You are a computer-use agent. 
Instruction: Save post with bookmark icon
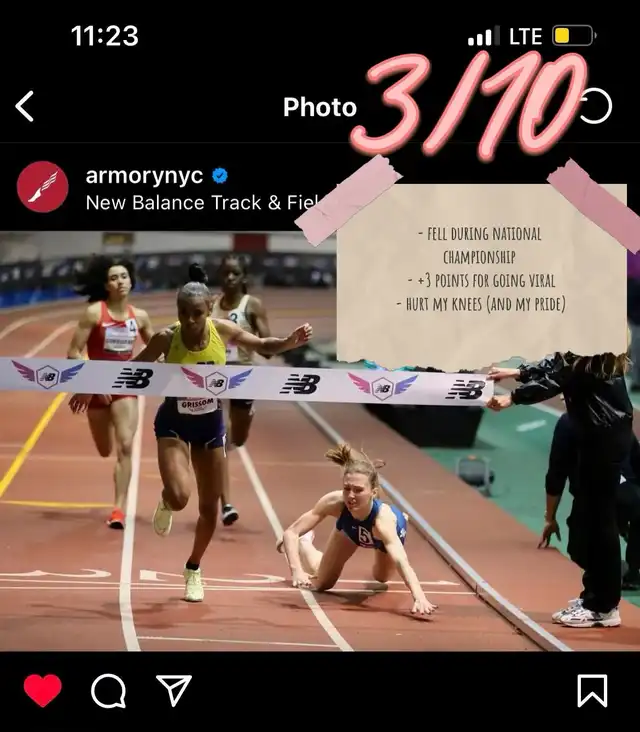592,690
